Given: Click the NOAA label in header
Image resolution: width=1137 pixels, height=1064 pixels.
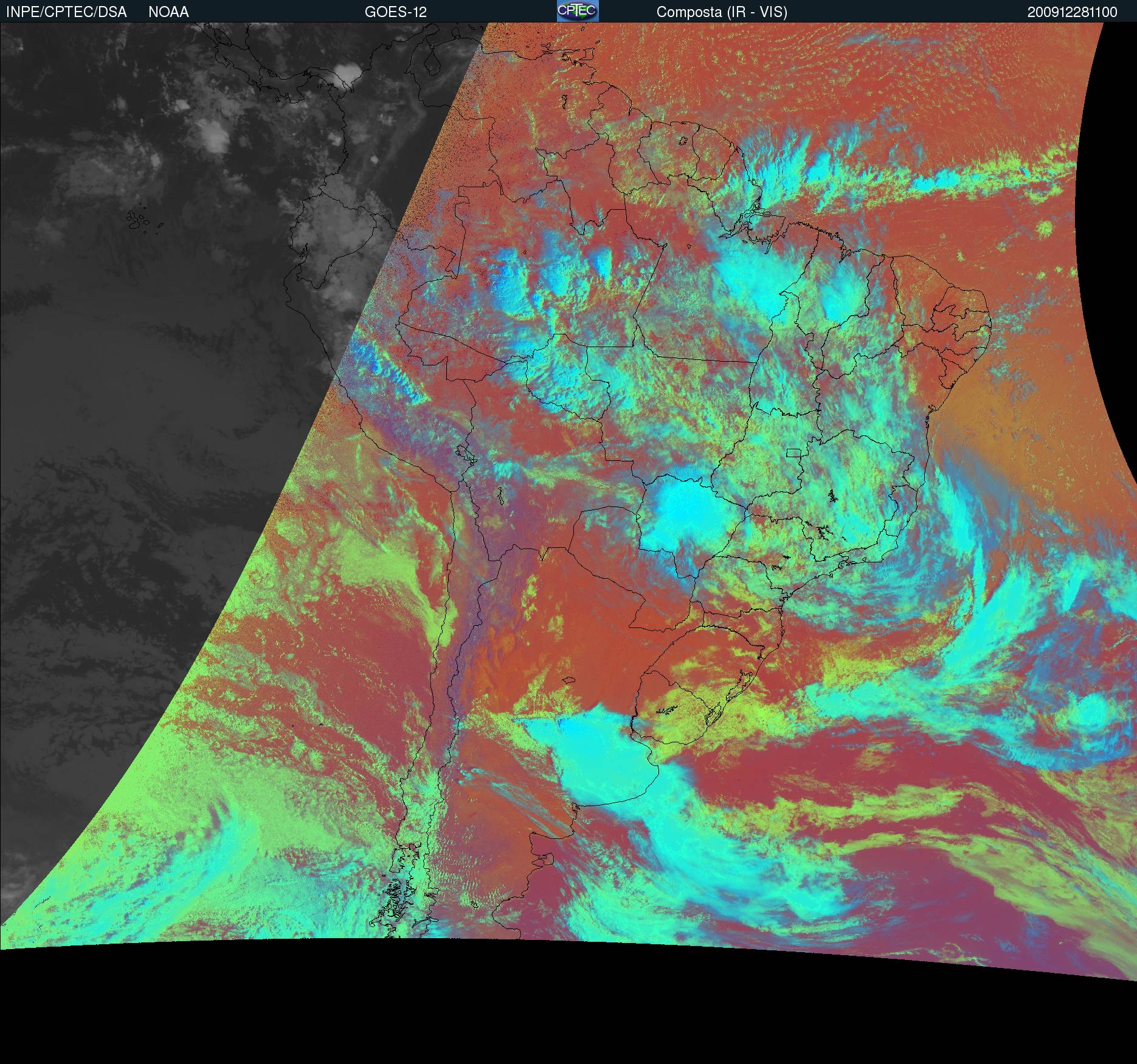Looking at the screenshot, I should click(x=168, y=12).
